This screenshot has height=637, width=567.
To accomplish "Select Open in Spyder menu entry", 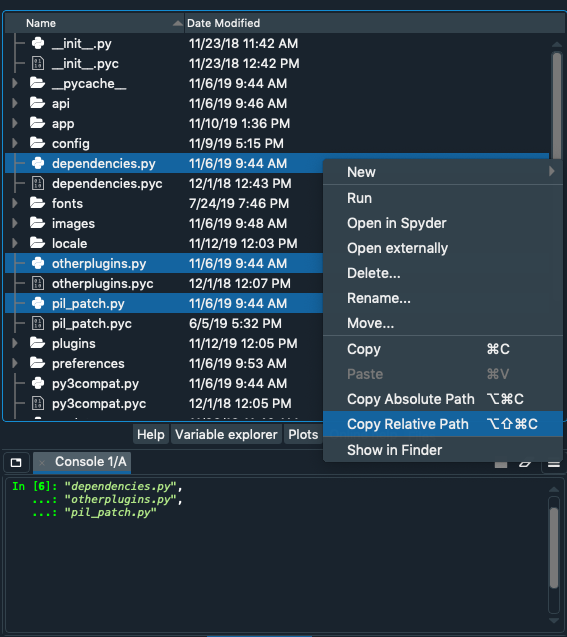I will 396,223.
